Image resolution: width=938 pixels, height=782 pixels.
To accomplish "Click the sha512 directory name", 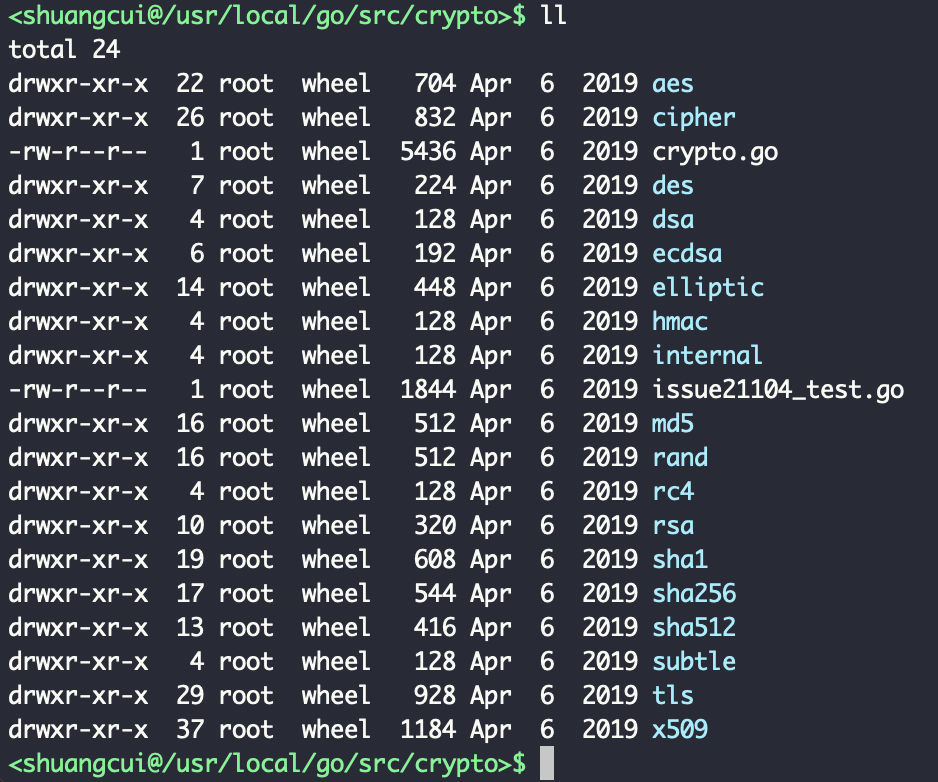I will click(x=693, y=628).
